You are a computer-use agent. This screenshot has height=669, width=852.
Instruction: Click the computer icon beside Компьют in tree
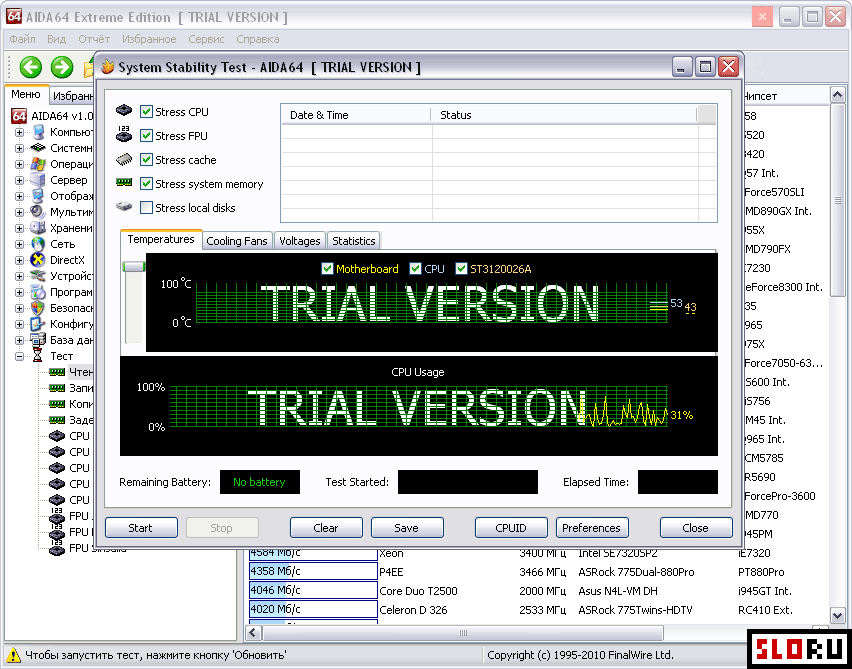click(x=38, y=132)
